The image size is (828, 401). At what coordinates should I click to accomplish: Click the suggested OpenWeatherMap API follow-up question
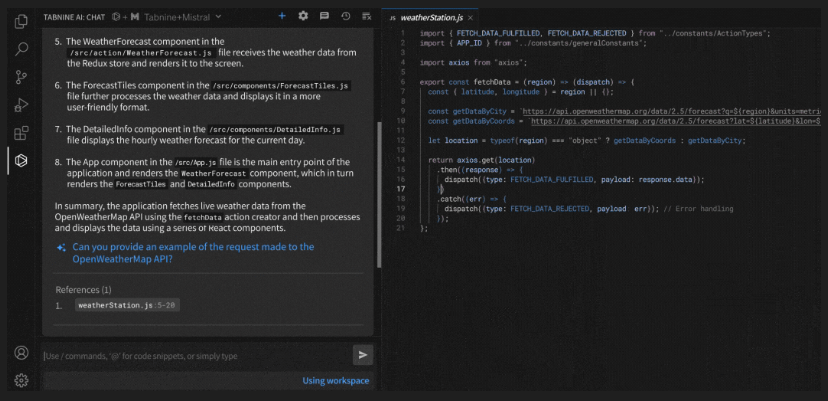(192, 252)
